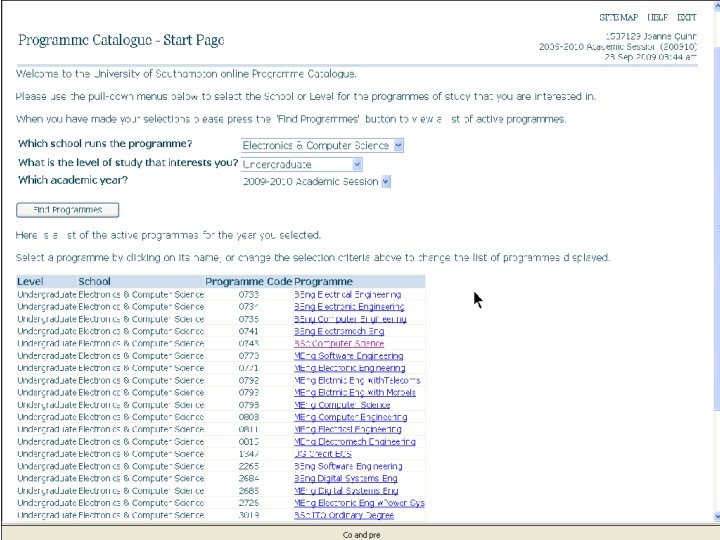The height and width of the screenshot is (540, 720).
Task: Open BEng Electronic Engineering programme link
Action: click(x=349, y=307)
